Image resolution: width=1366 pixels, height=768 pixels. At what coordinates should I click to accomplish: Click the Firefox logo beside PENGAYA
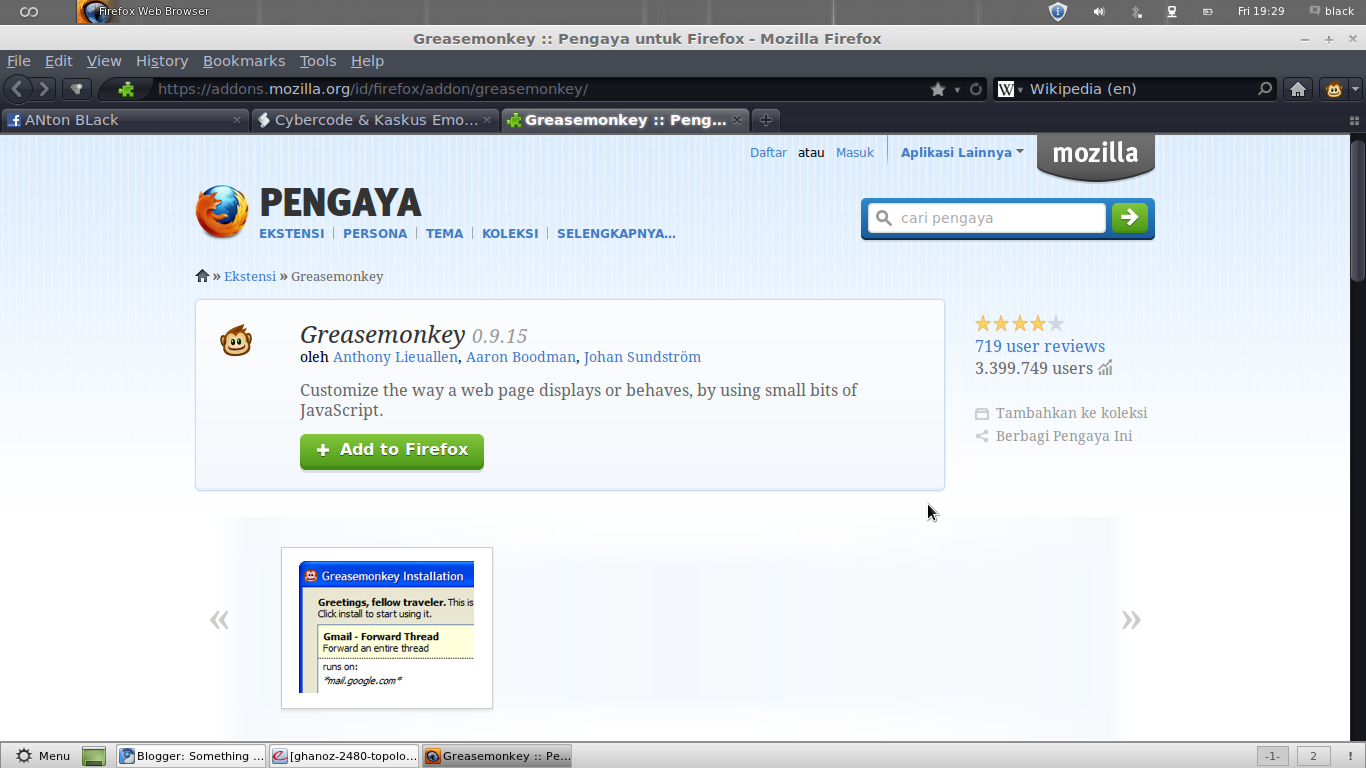click(222, 212)
